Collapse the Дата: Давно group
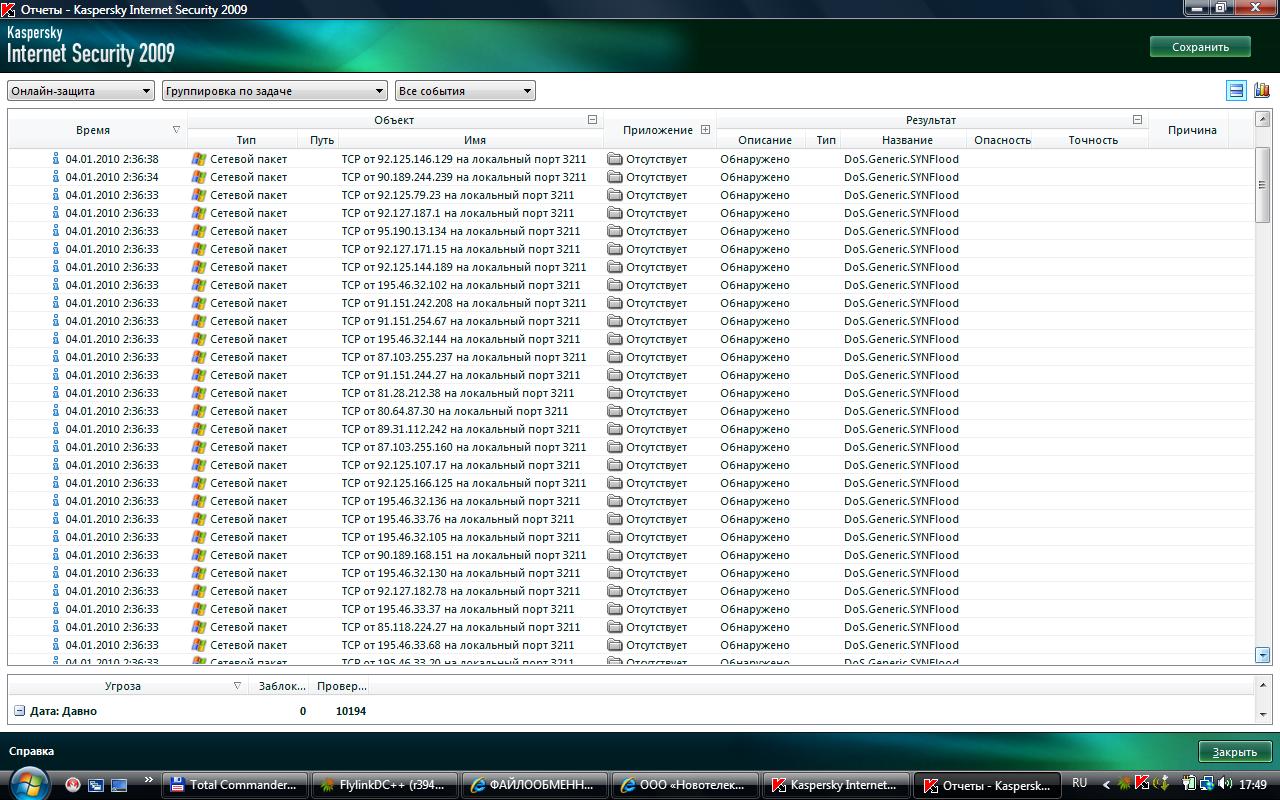1280x800 pixels. coord(19,711)
